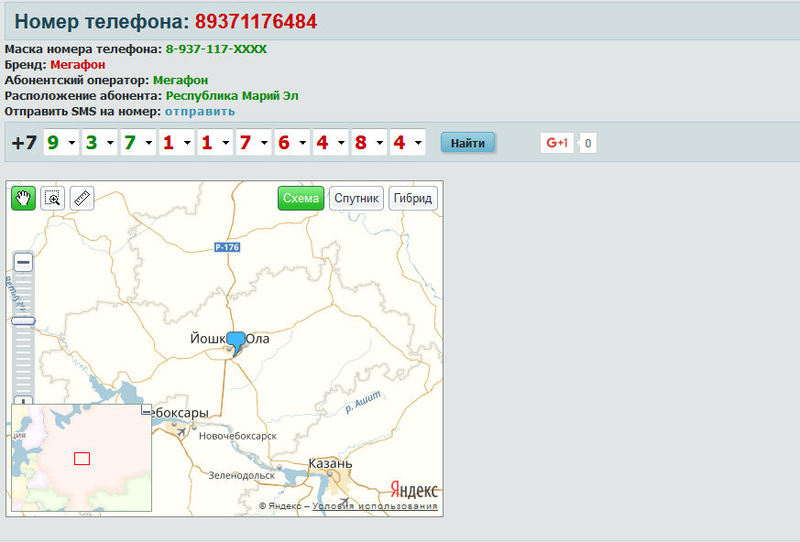Open the third digit dropdown showing green 7

pyautogui.click(x=138, y=142)
